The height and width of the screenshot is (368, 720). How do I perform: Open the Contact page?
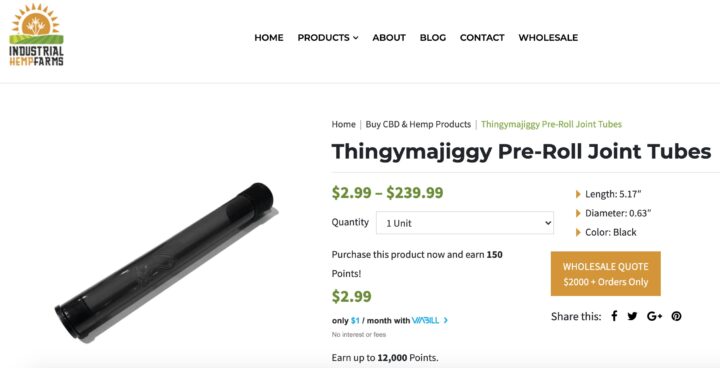tap(482, 38)
